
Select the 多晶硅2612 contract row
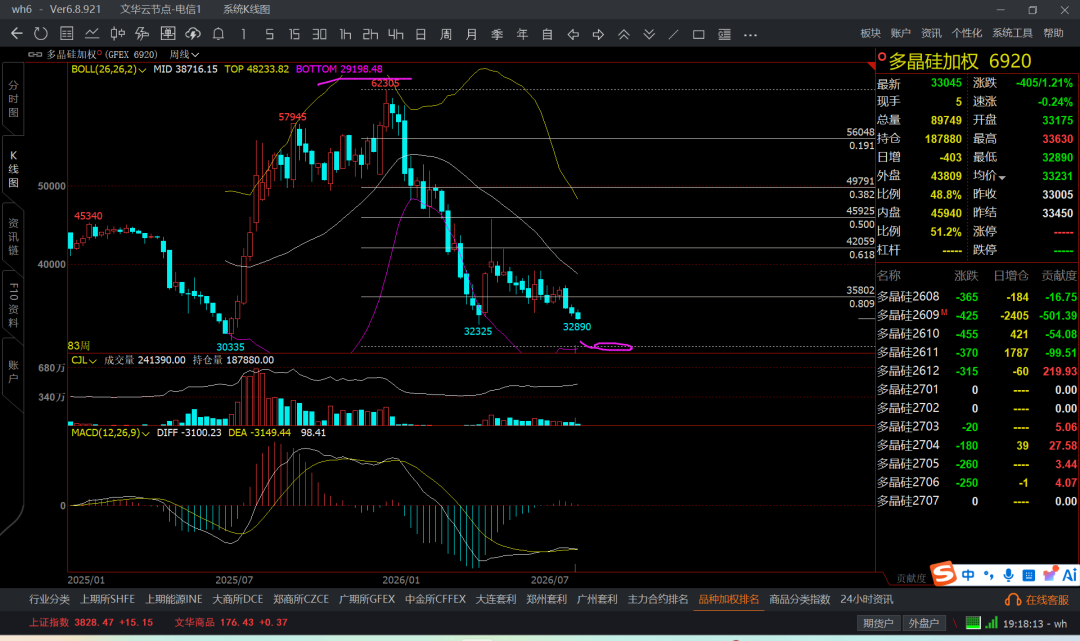(977, 371)
